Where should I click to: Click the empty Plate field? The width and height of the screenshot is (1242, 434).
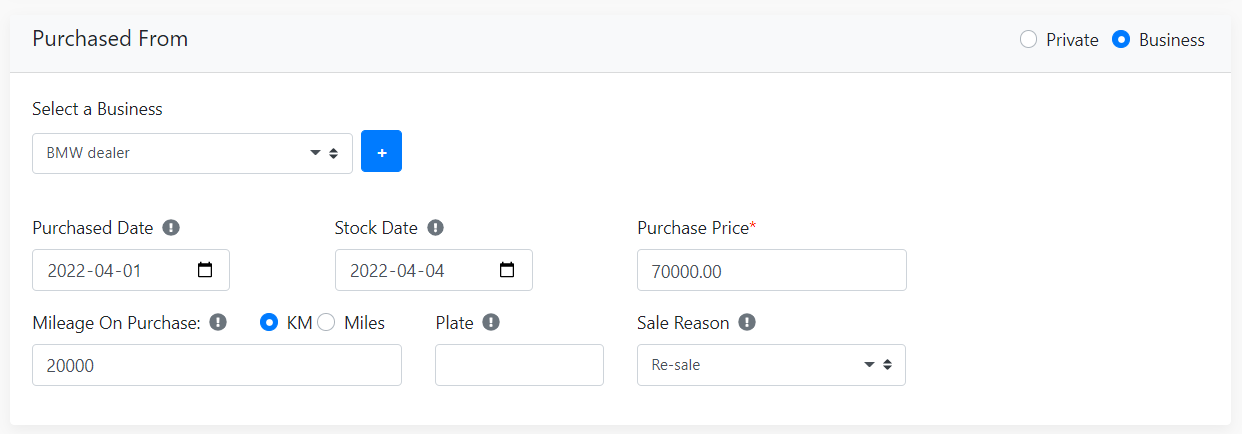[x=519, y=365]
